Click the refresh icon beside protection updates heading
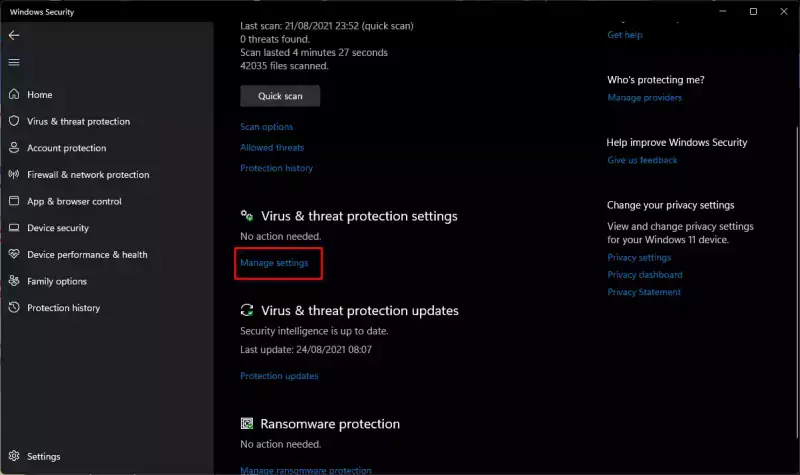The image size is (800, 475). point(247,310)
